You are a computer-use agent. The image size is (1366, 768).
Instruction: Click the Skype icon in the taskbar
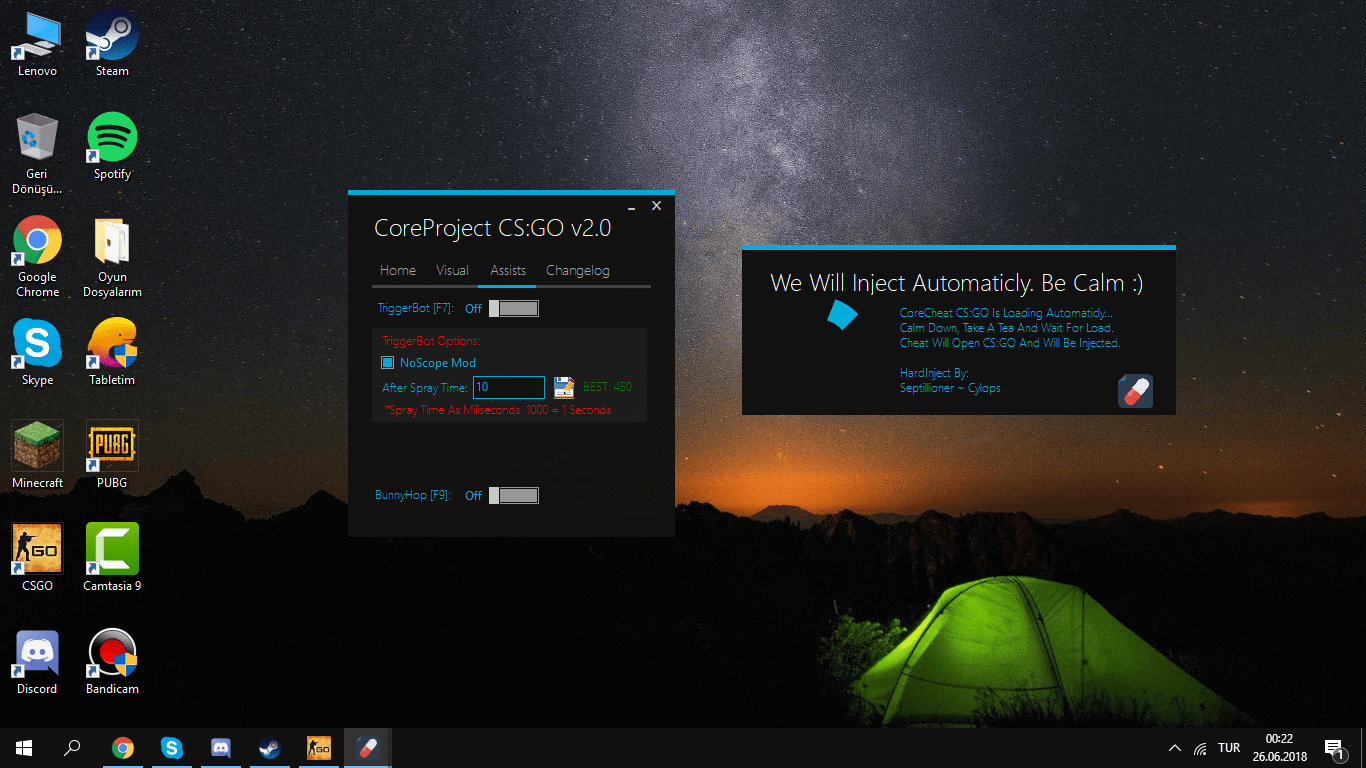pos(172,748)
